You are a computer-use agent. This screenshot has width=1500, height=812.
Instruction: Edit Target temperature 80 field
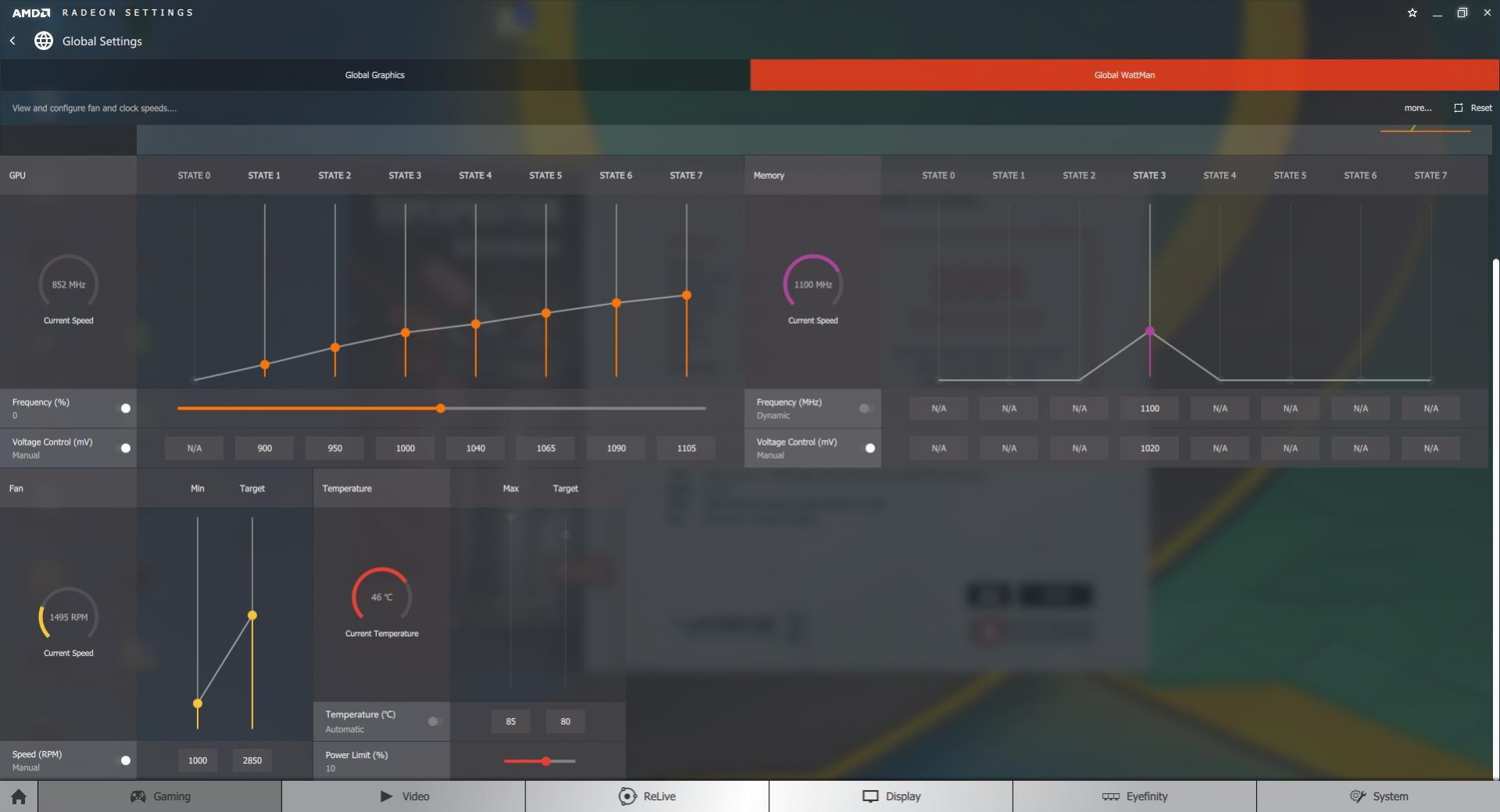tap(565, 721)
